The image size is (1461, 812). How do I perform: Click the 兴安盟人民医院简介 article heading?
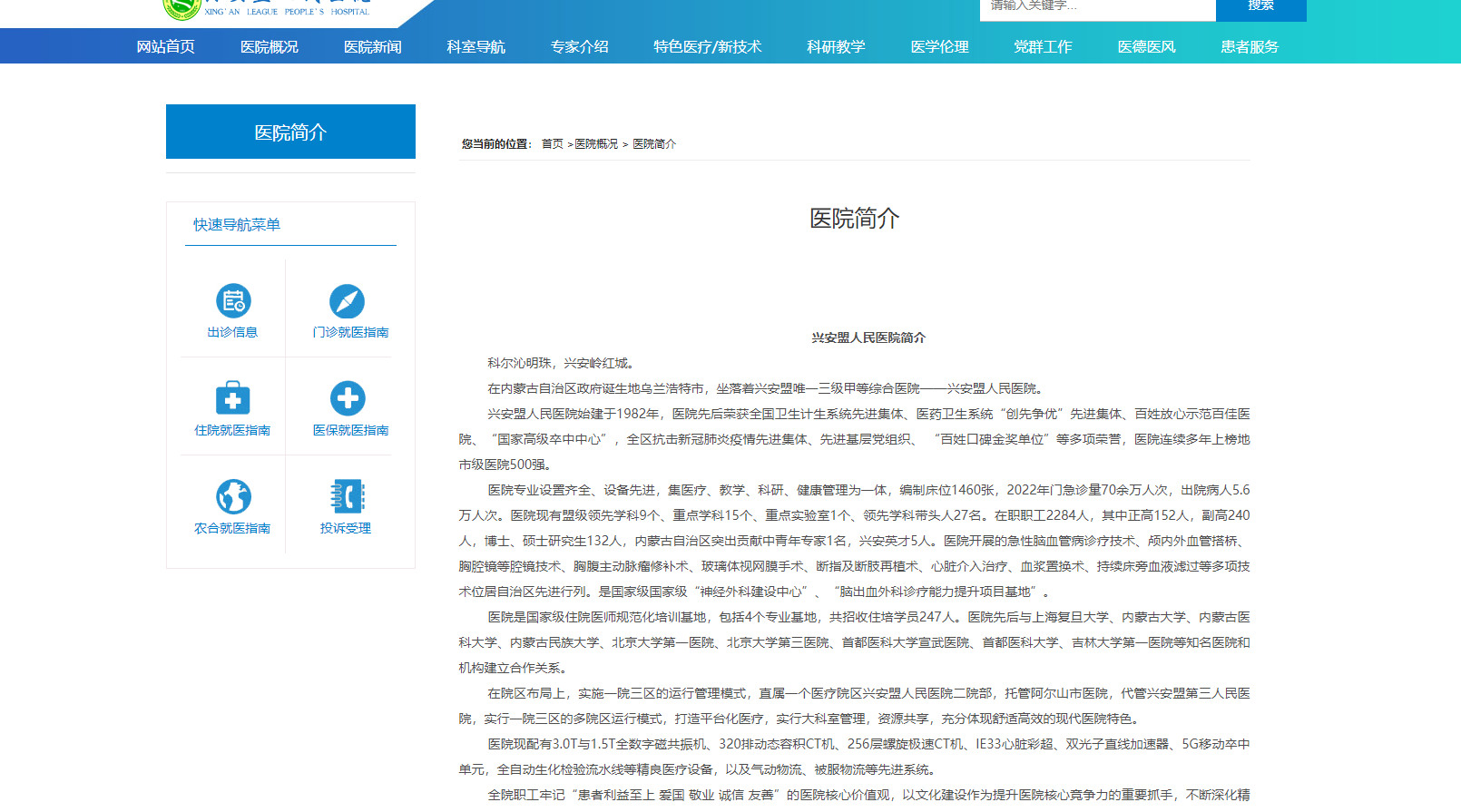pyautogui.click(x=868, y=338)
